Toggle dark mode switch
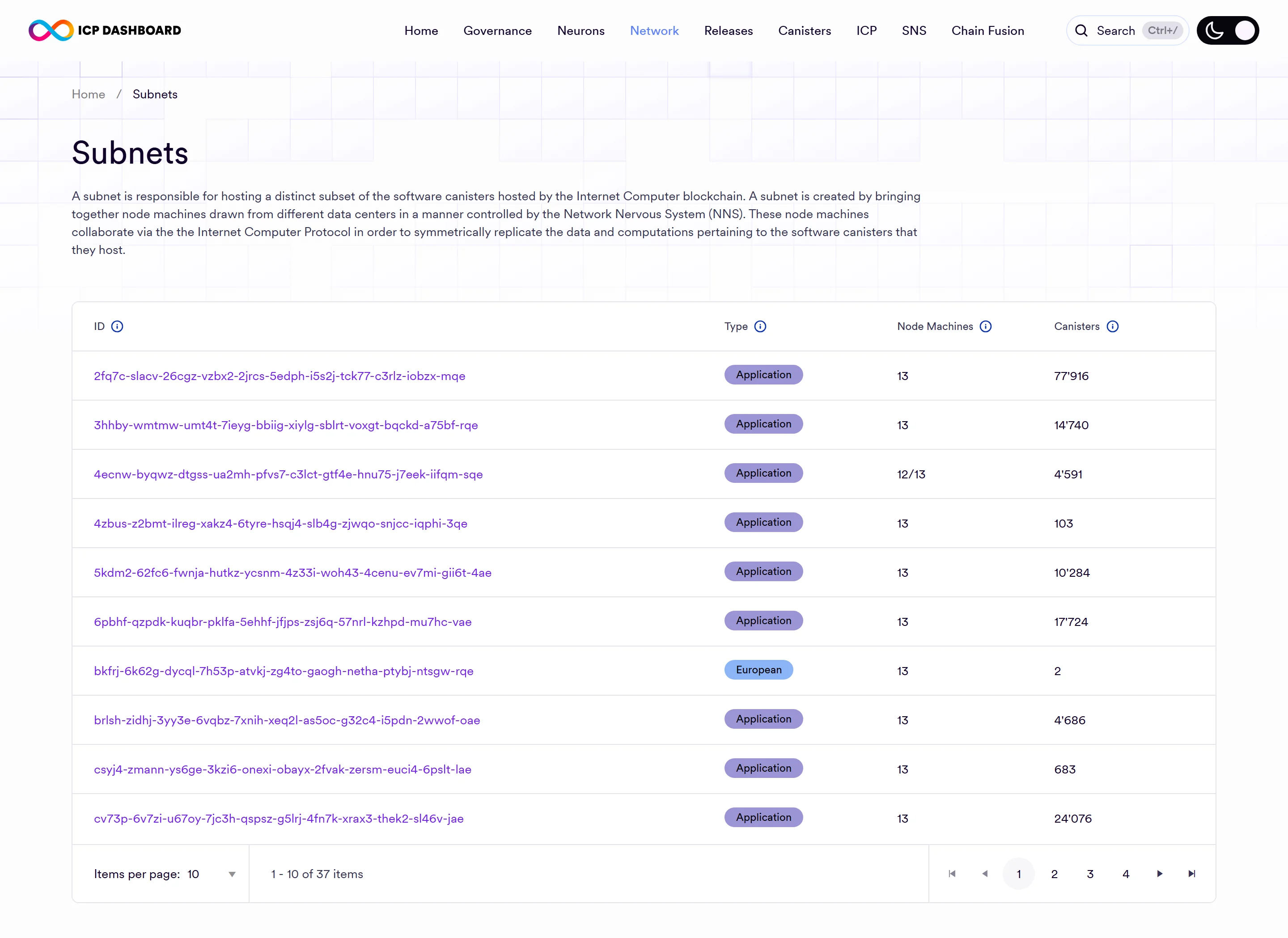Screen dimensions: 1288x938 [x=1228, y=31]
